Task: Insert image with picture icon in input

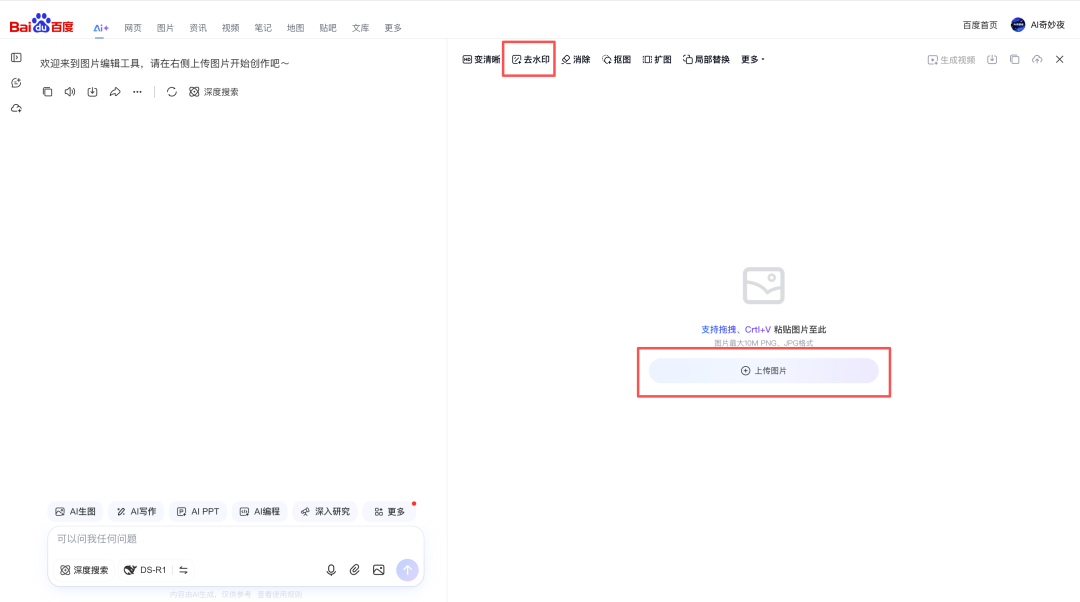Action: 379,570
